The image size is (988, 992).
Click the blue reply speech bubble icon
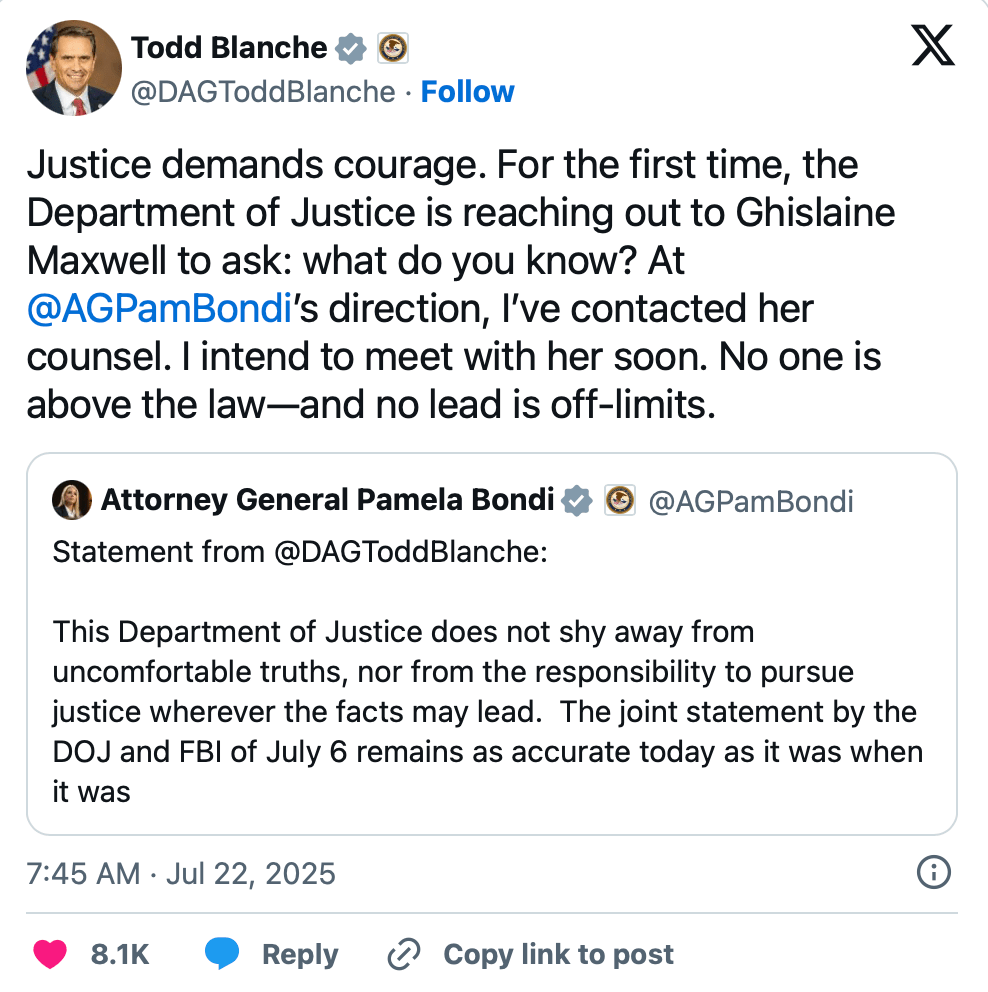coord(221,954)
